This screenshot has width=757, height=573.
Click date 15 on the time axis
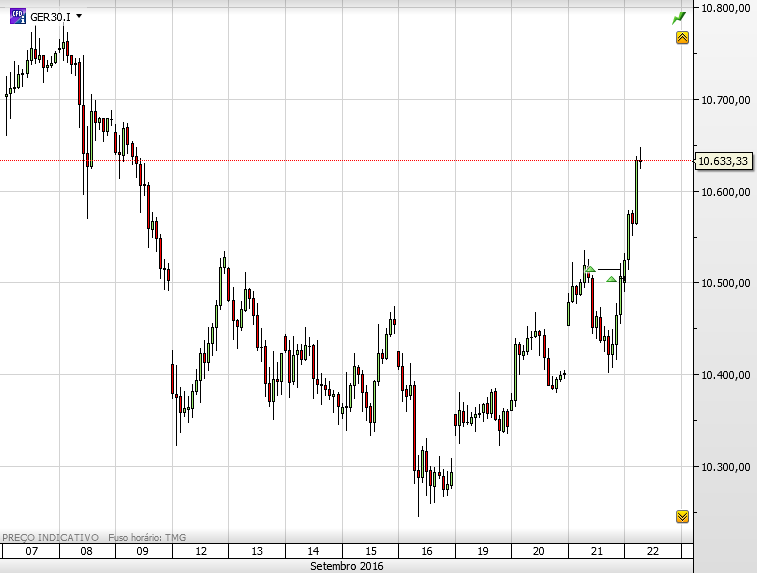[x=371, y=551]
